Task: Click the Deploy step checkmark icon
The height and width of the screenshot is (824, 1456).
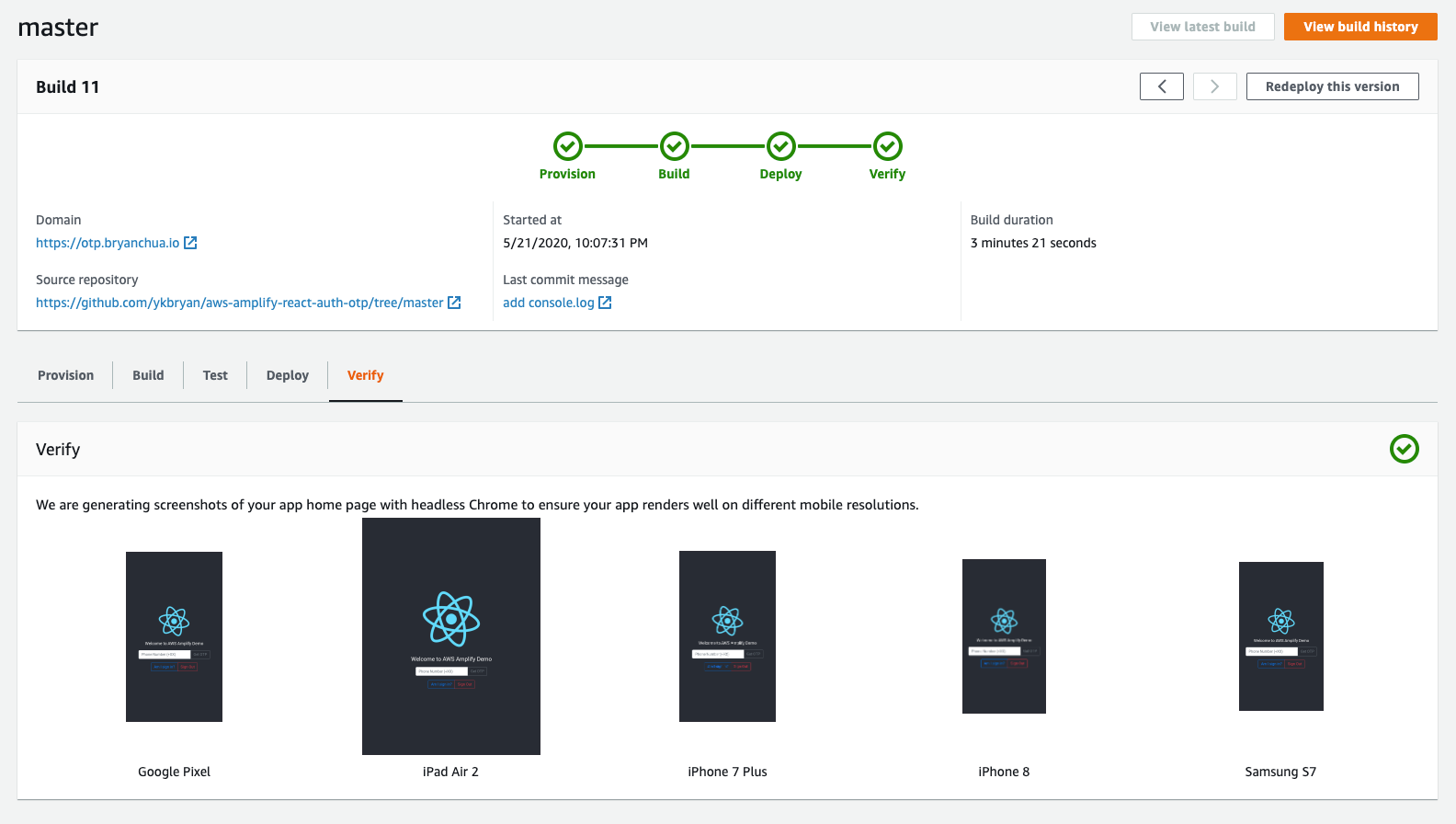Action: 780,146
